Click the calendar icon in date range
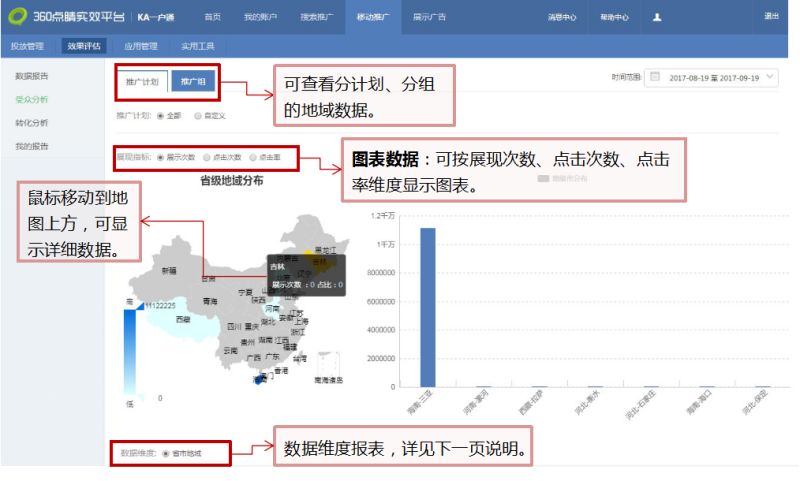The width and height of the screenshot is (800, 481). (655, 77)
